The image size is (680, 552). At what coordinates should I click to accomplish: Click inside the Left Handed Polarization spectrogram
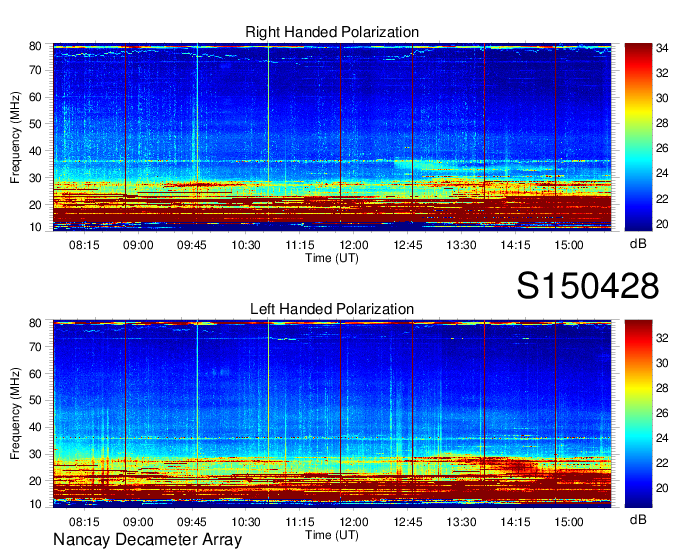coord(332,414)
